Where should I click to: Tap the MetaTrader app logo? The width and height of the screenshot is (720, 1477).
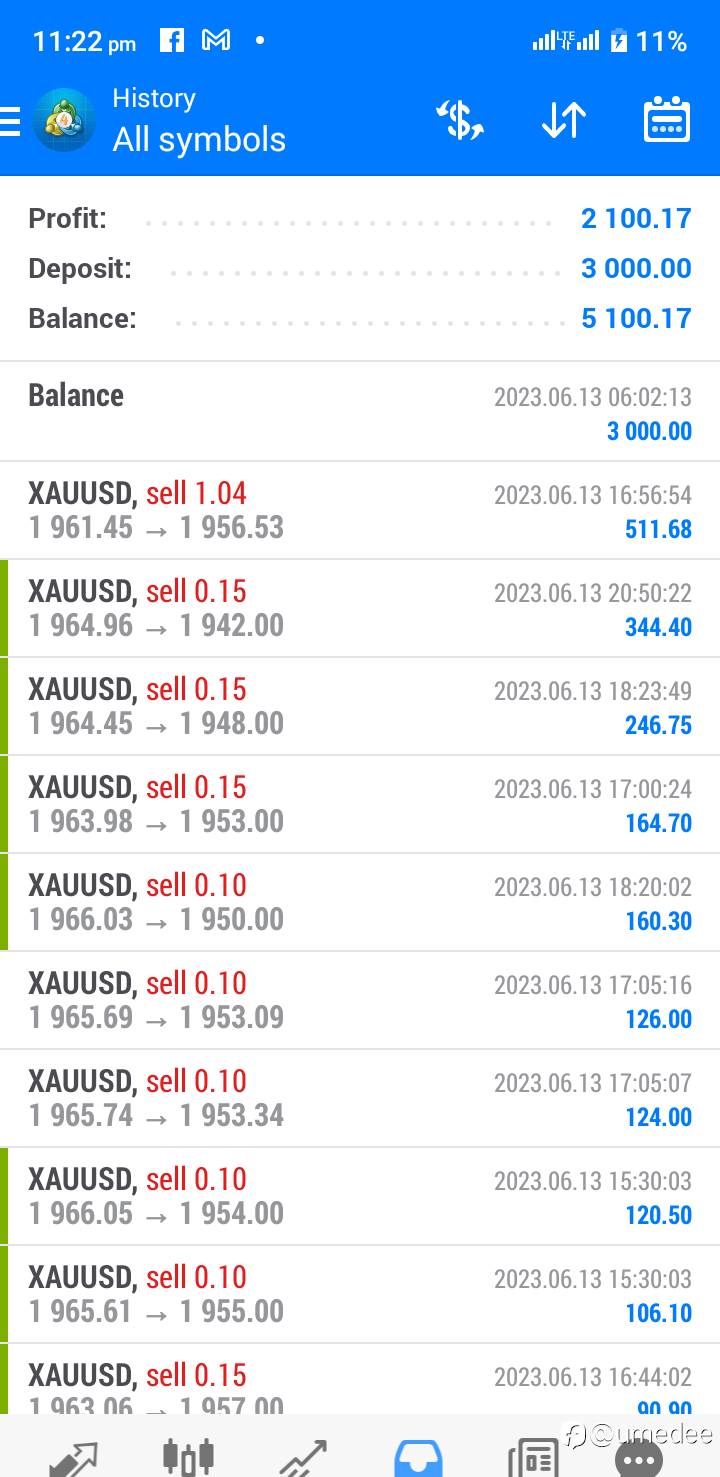(x=63, y=121)
